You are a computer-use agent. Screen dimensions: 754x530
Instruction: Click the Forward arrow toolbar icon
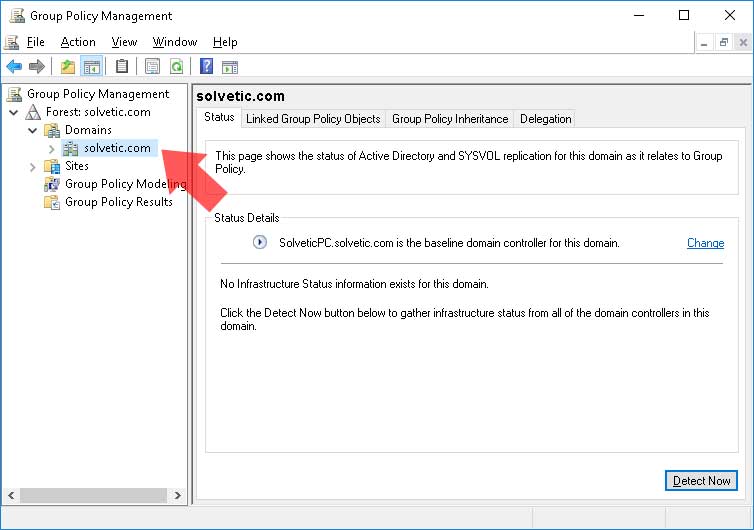click(37, 66)
